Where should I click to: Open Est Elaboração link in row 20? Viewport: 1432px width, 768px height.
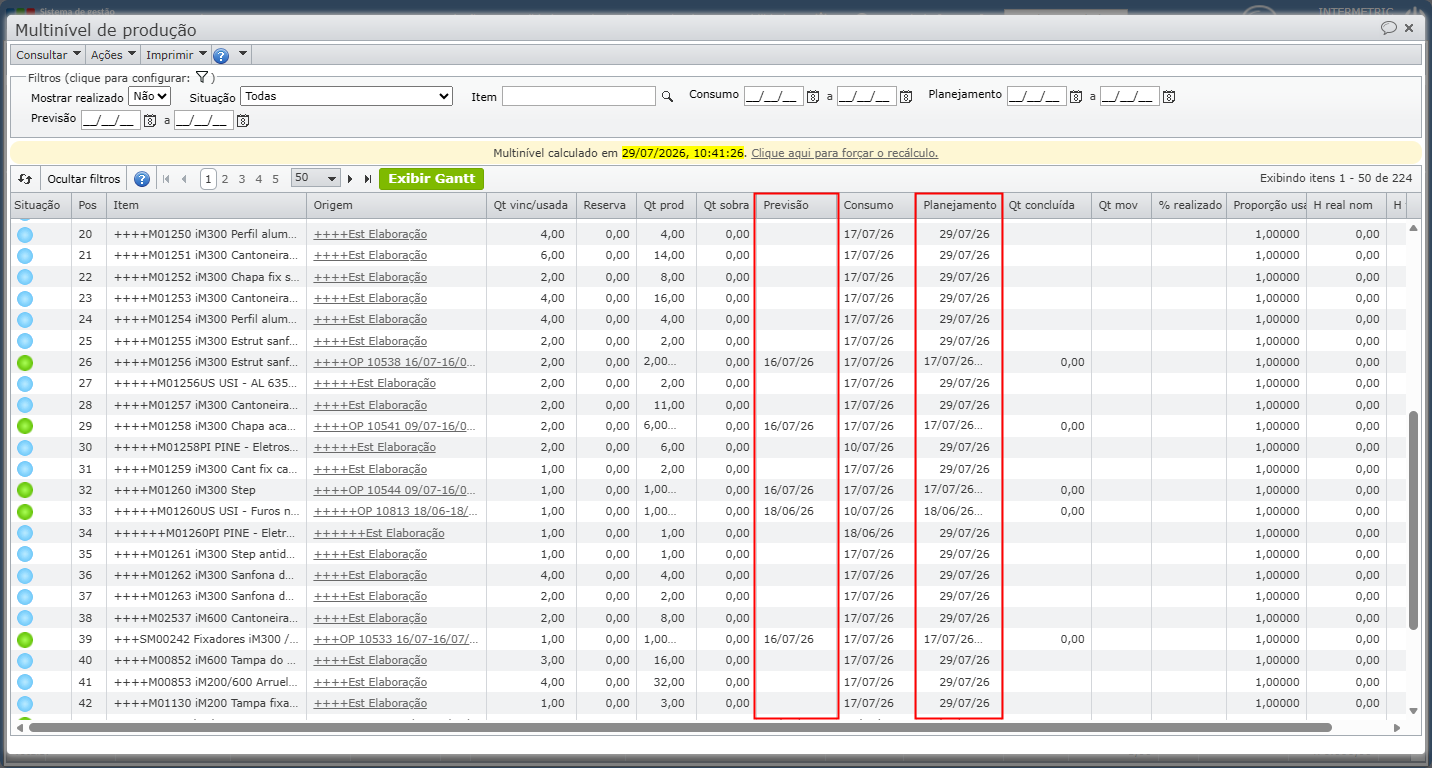[370, 234]
